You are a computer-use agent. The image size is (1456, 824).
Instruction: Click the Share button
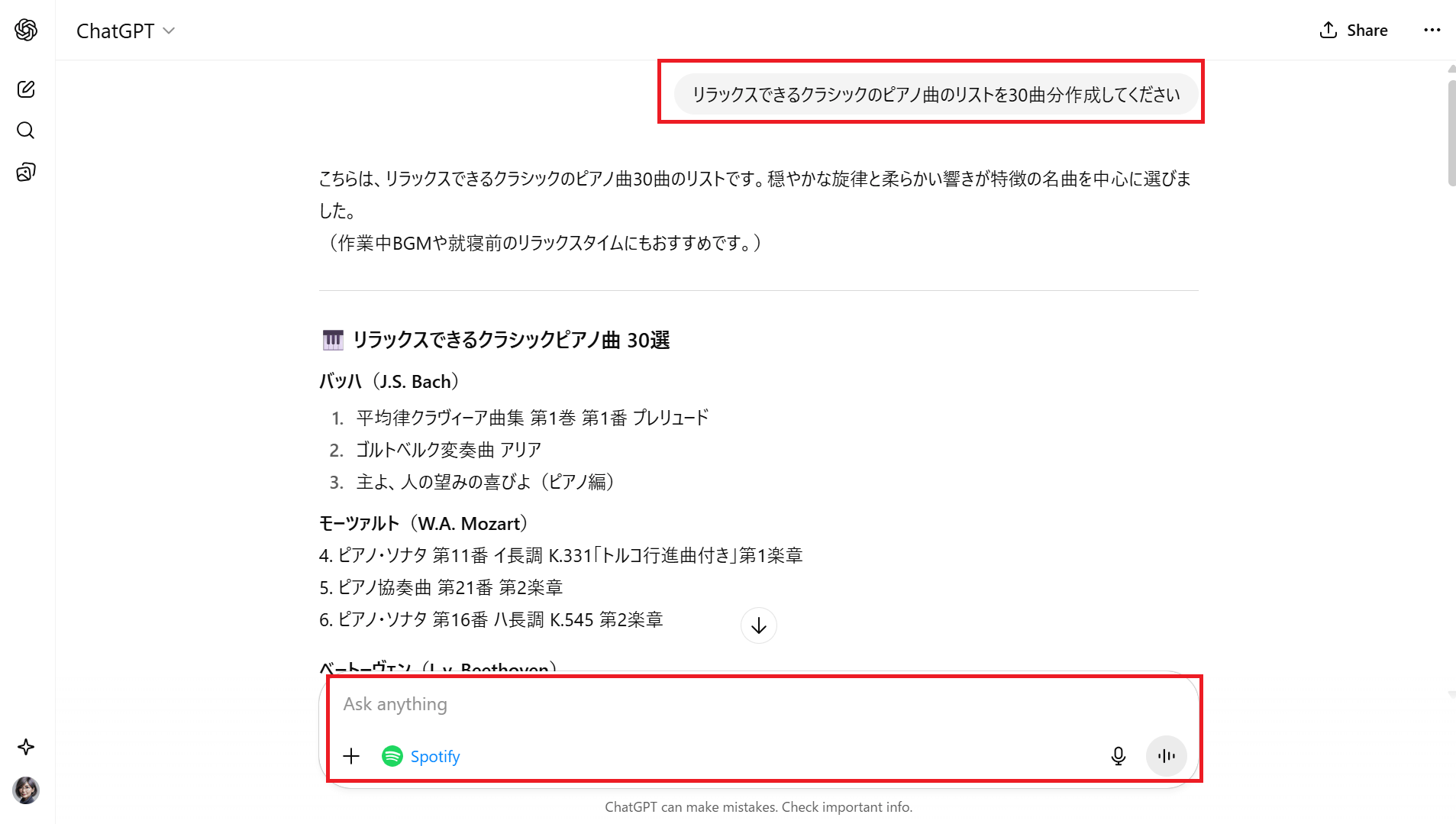point(1354,31)
